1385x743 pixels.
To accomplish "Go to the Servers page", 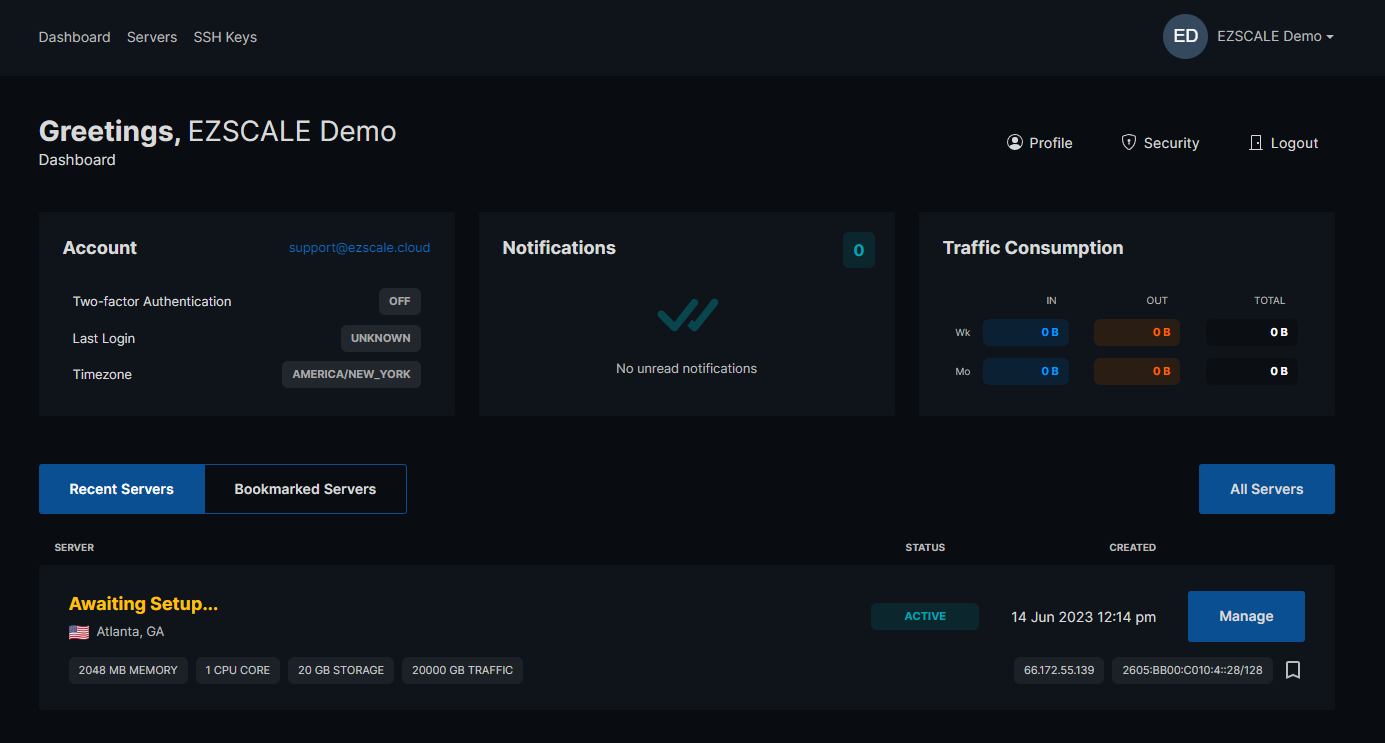I will tap(152, 37).
